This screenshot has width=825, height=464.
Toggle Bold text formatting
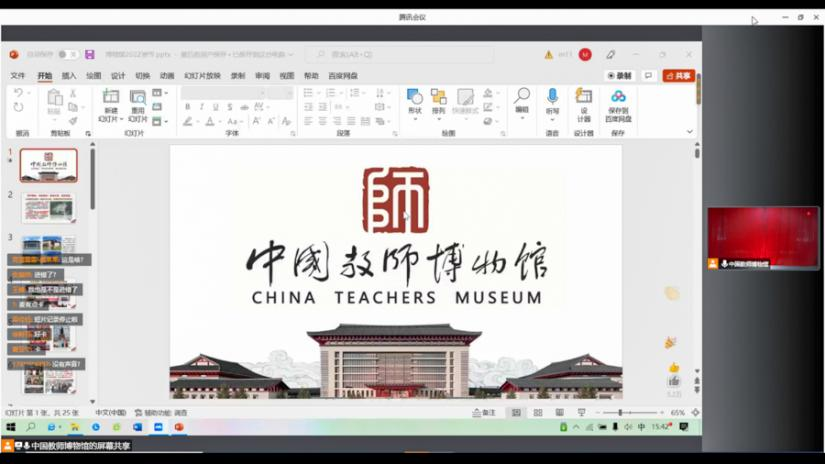point(187,107)
